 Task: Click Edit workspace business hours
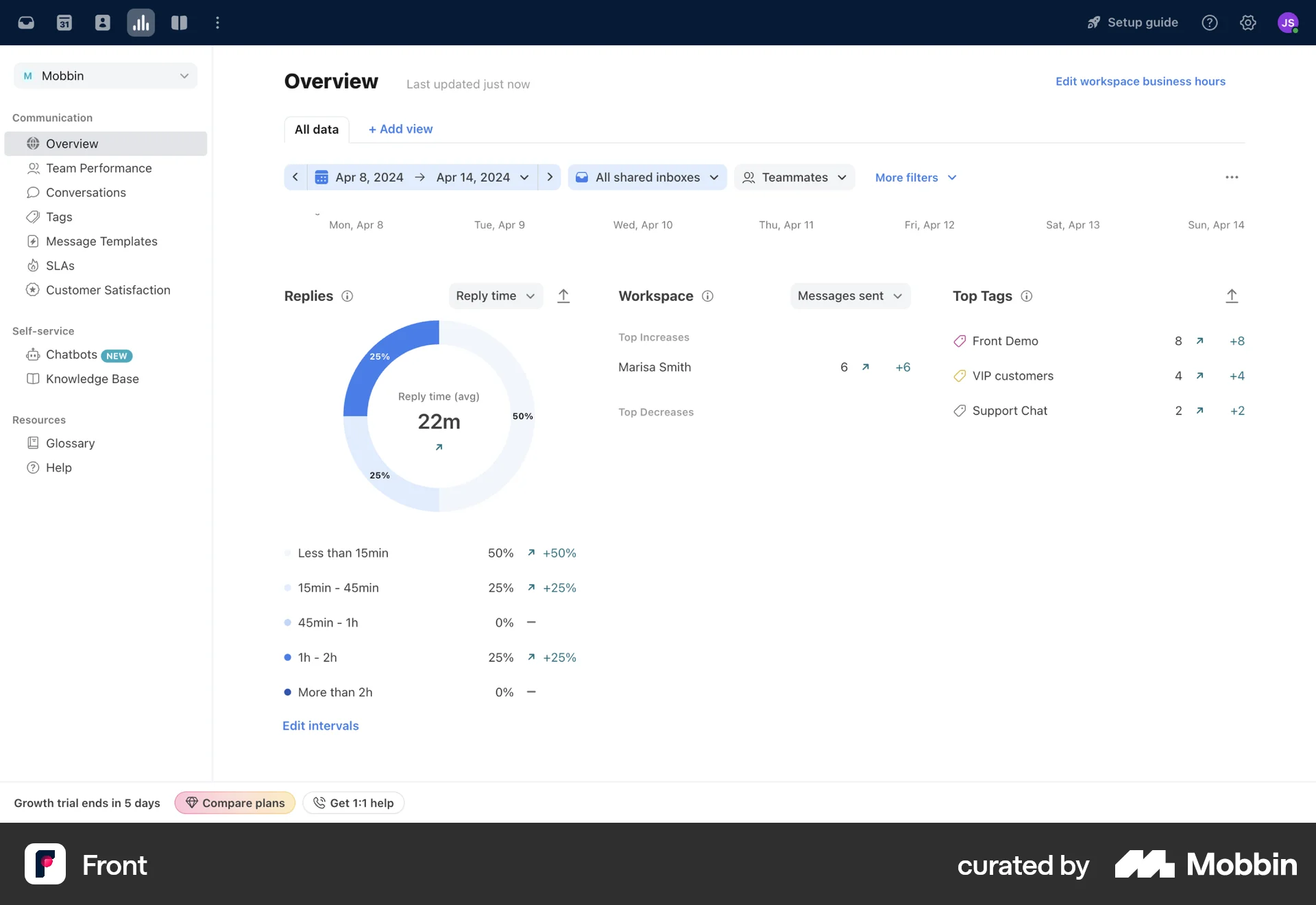[1140, 81]
